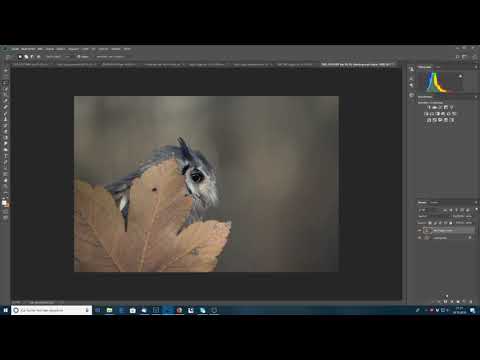Choose New Selection mode in options bar

point(20,57)
